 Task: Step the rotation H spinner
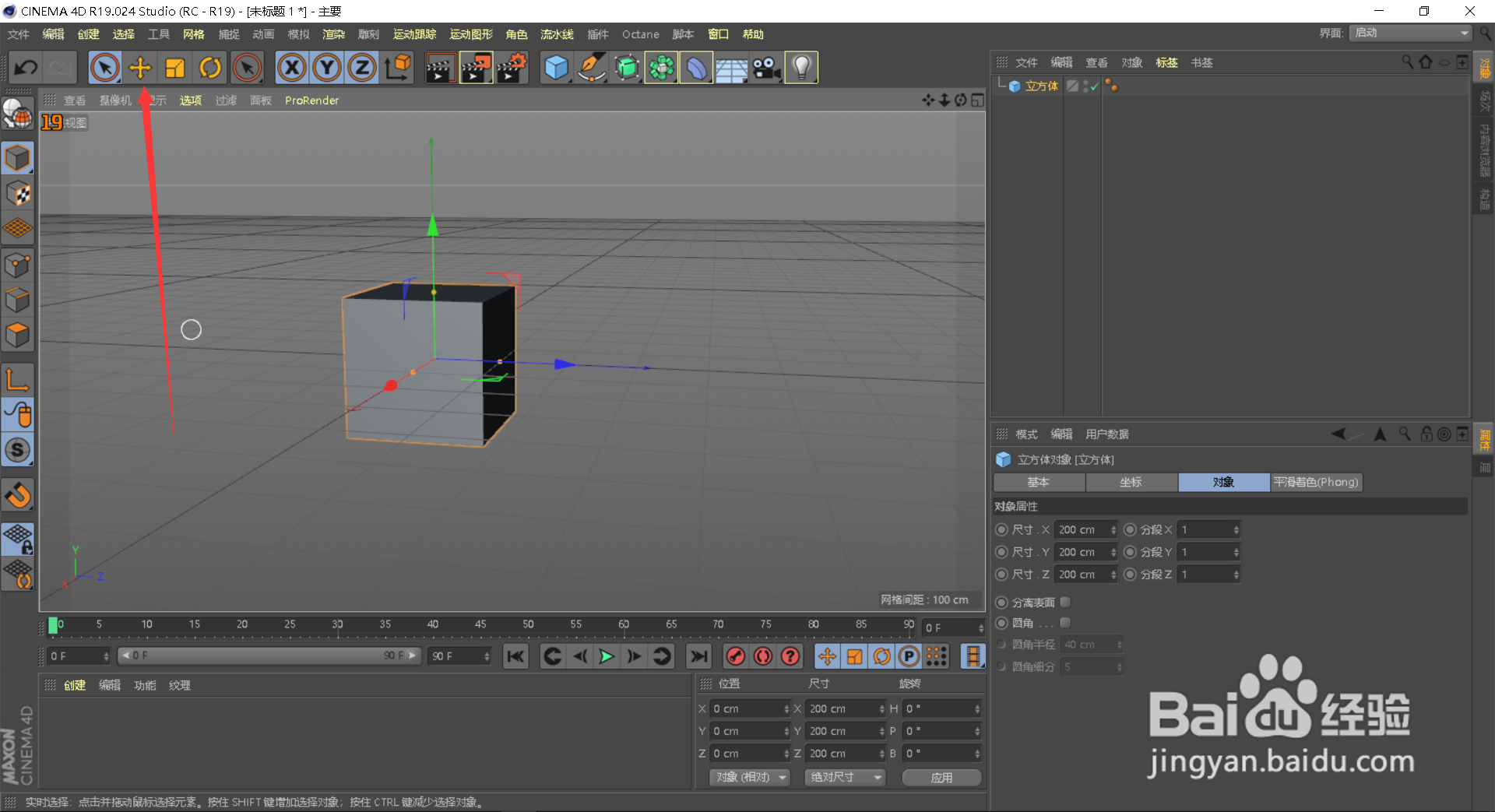tap(977, 708)
